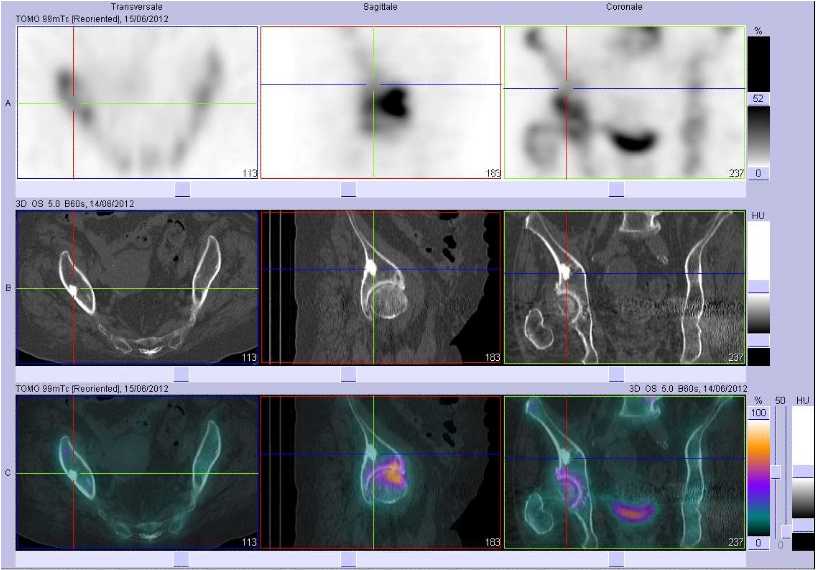816x570 pixels.
Task: Click the upper value 100 on fused color scale
Action: pyautogui.click(x=758, y=413)
